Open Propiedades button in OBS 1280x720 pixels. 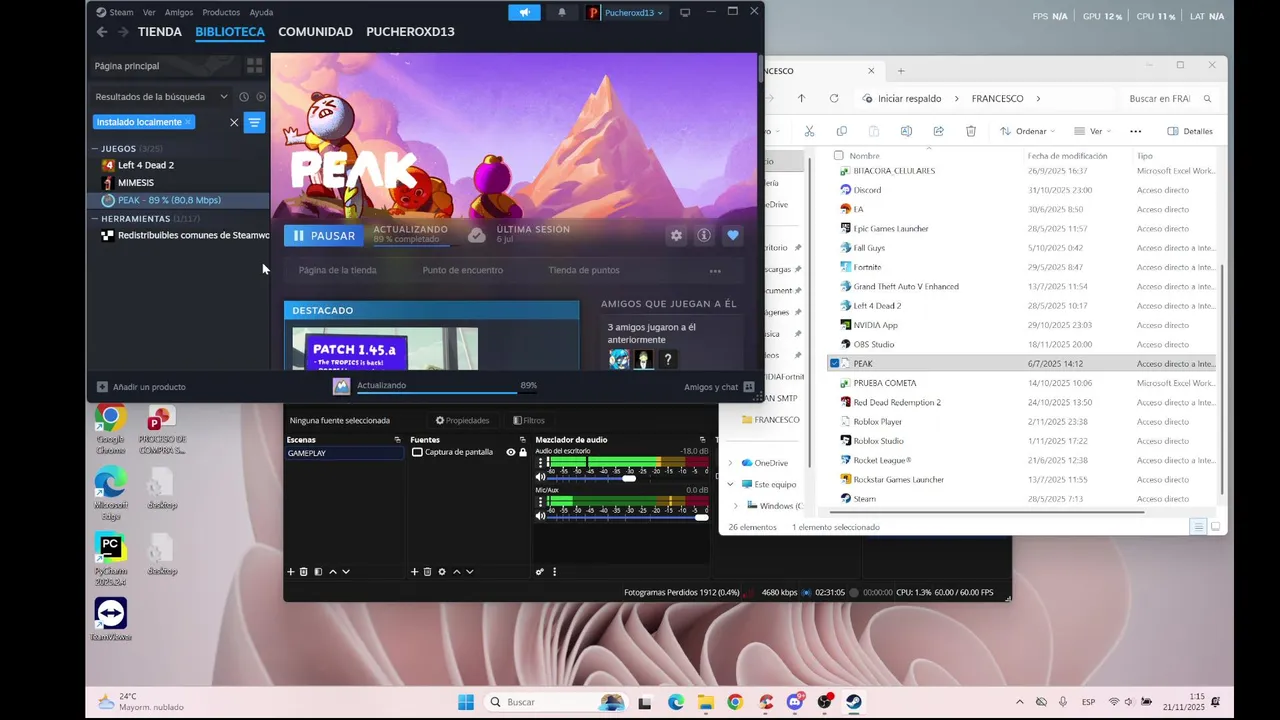tap(462, 420)
